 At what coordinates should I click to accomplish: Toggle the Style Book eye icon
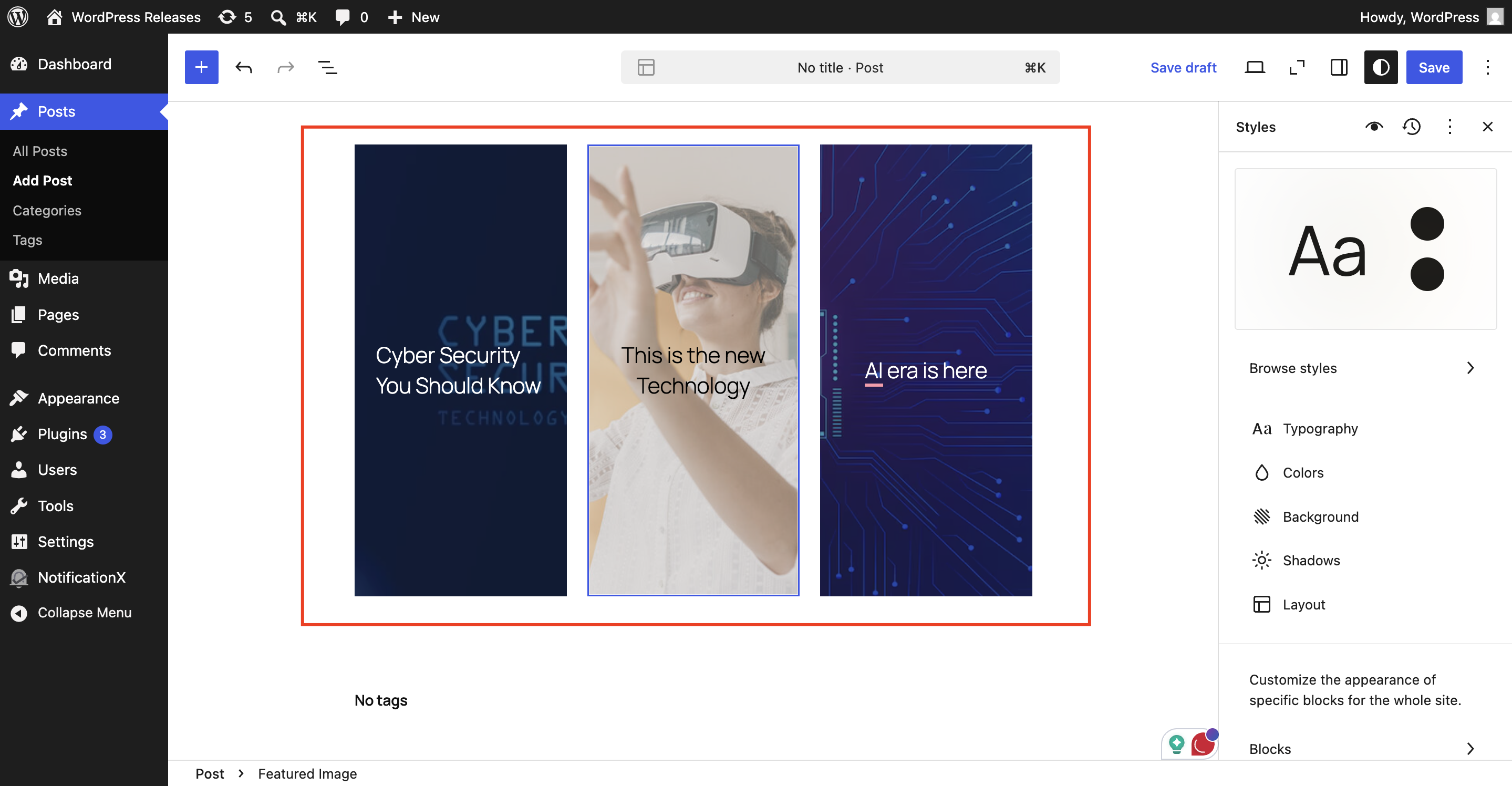click(1374, 127)
